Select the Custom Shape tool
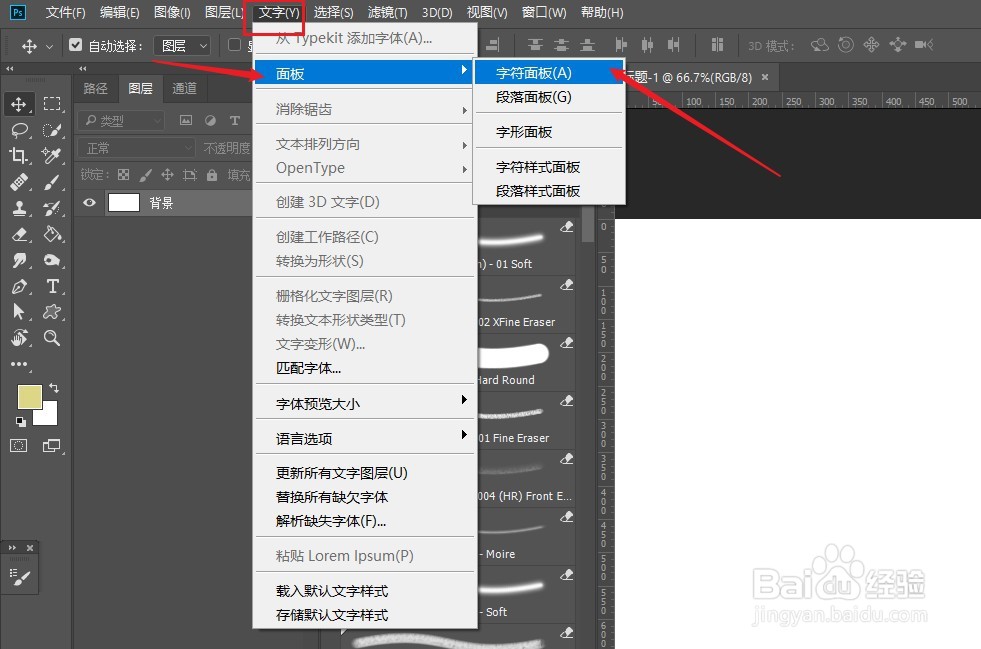 pyautogui.click(x=52, y=312)
